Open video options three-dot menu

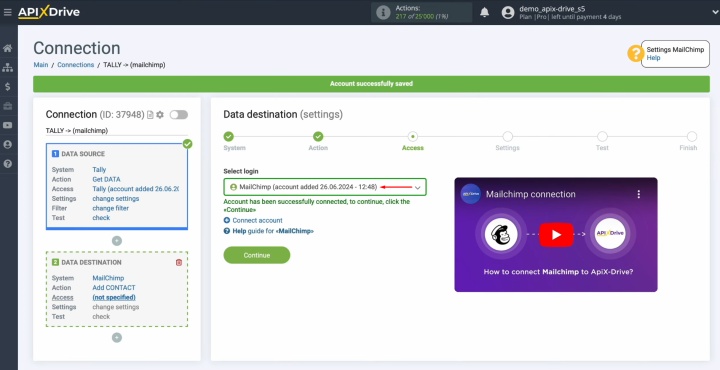pos(638,194)
